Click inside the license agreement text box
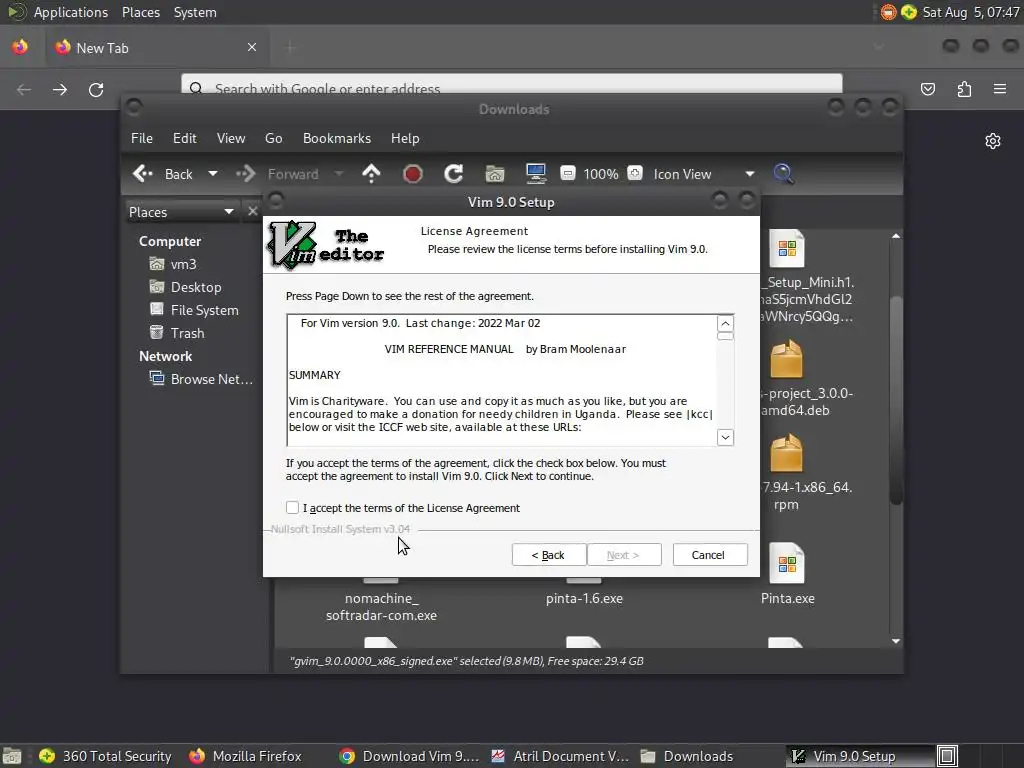Viewport: 1024px width, 768px height. [x=502, y=380]
